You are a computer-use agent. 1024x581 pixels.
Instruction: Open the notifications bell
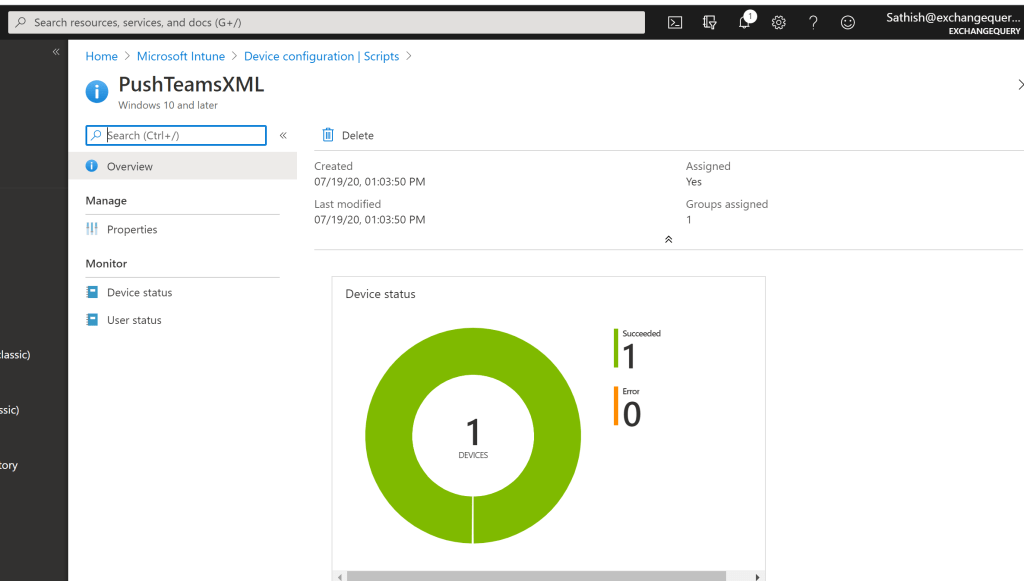coord(744,22)
